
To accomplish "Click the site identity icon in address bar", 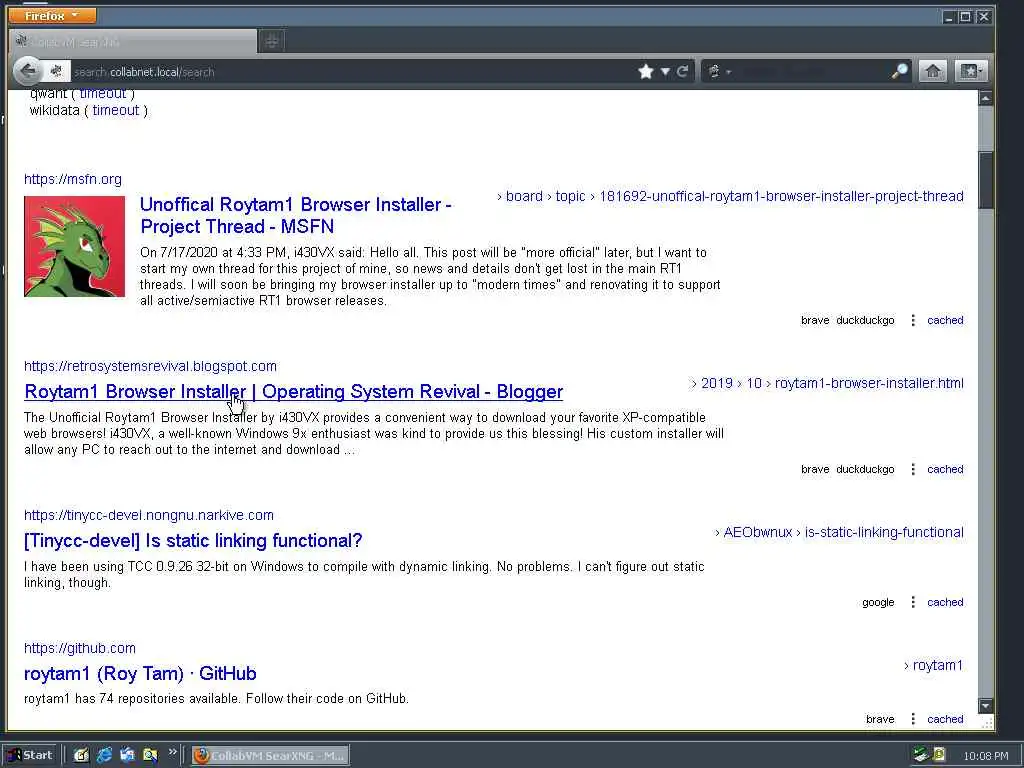I will pos(56,71).
